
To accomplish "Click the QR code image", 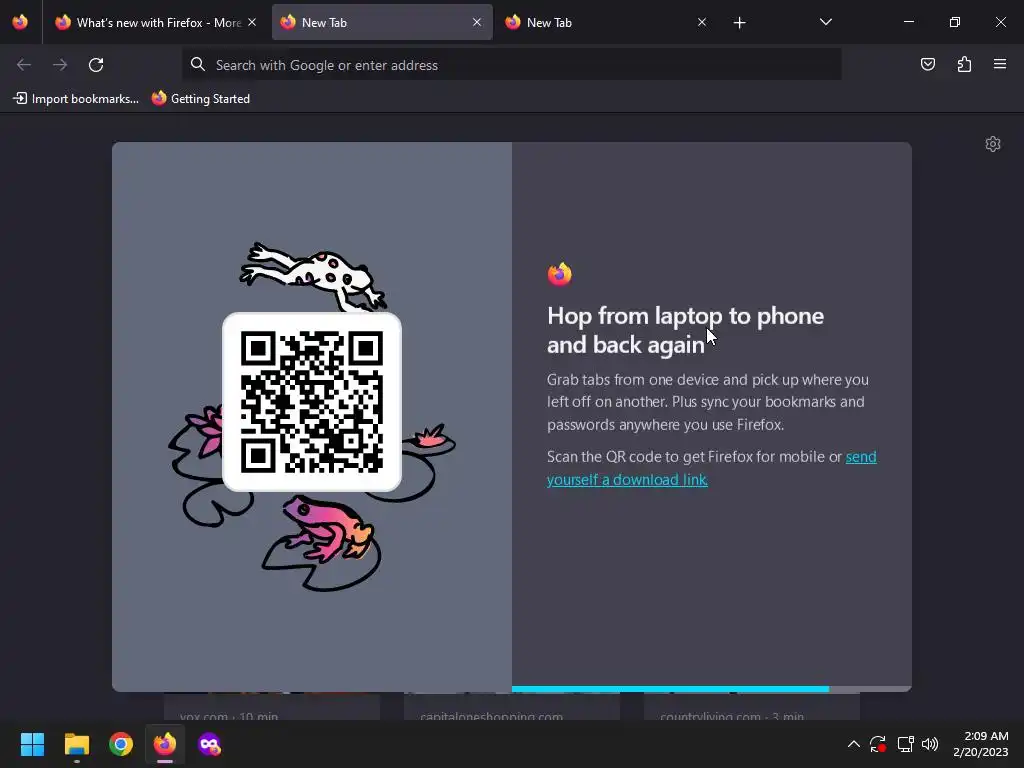I will [x=312, y=402].
